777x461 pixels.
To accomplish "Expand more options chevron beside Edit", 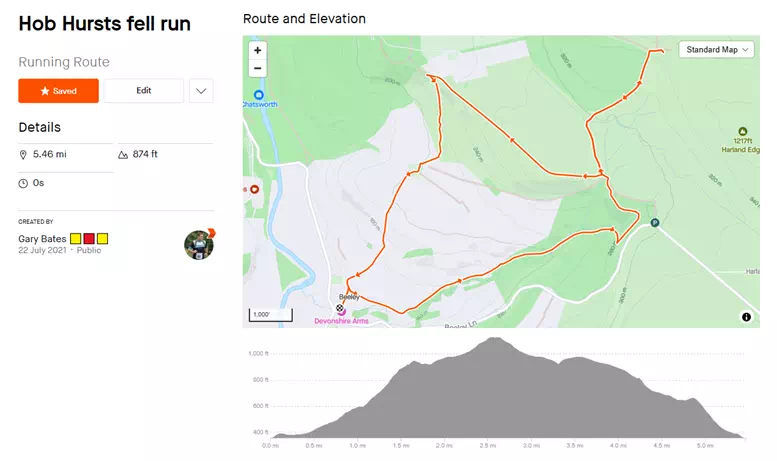I will pos(201,91).
